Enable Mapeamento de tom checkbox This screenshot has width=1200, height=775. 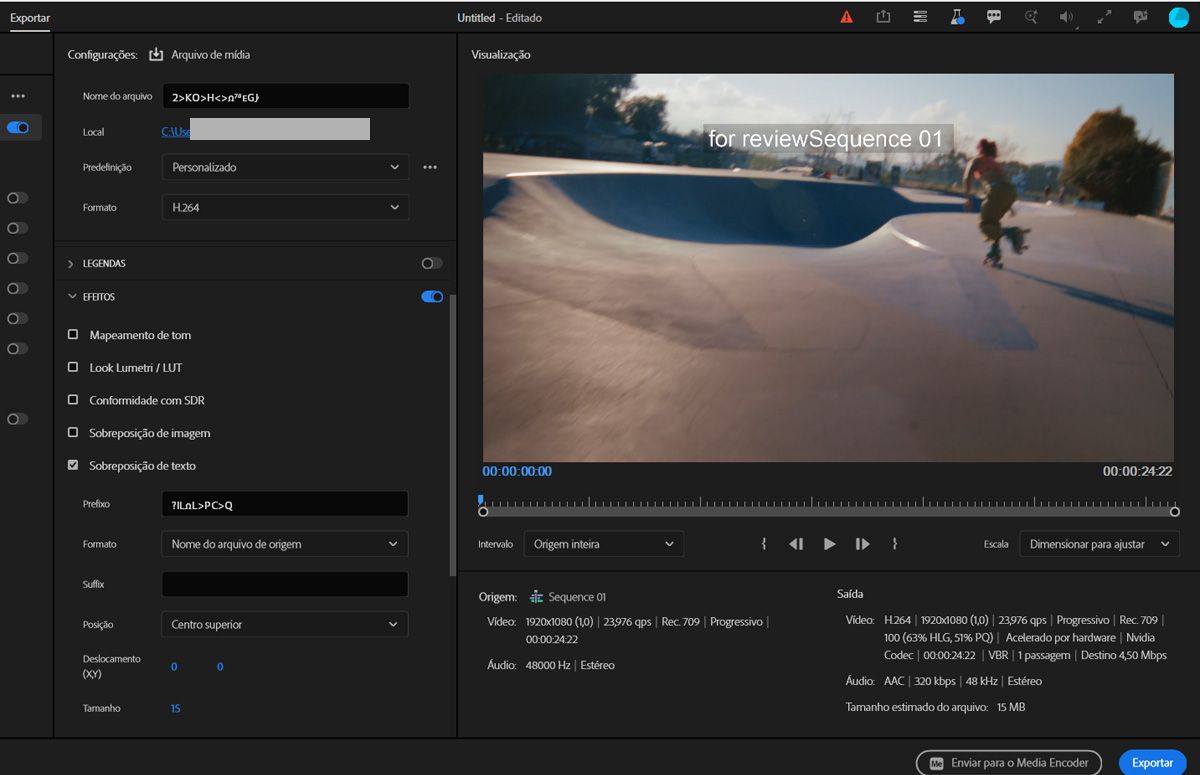(73, 335)
